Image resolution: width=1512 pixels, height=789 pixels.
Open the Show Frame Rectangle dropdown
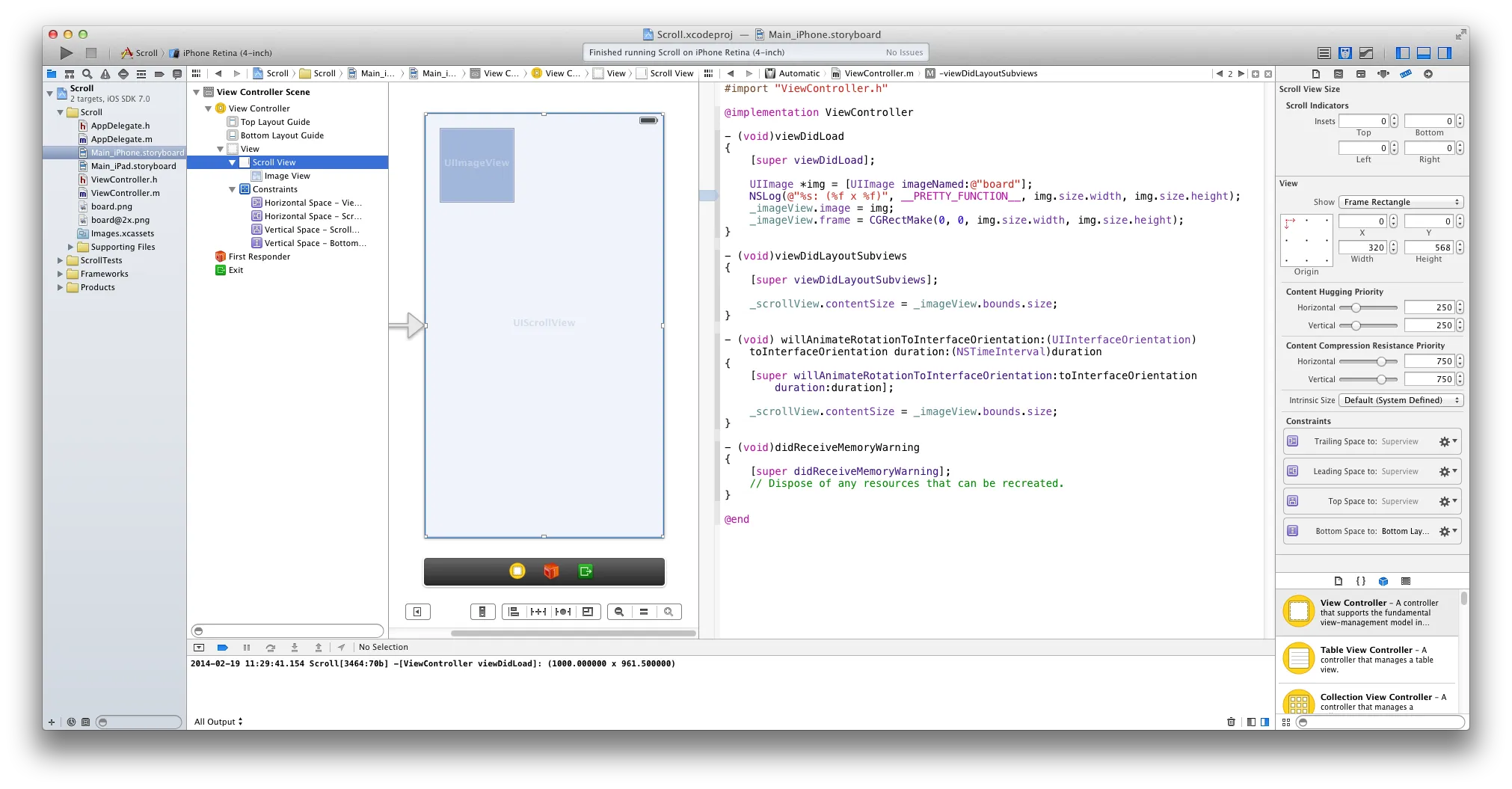[1400, 202]
